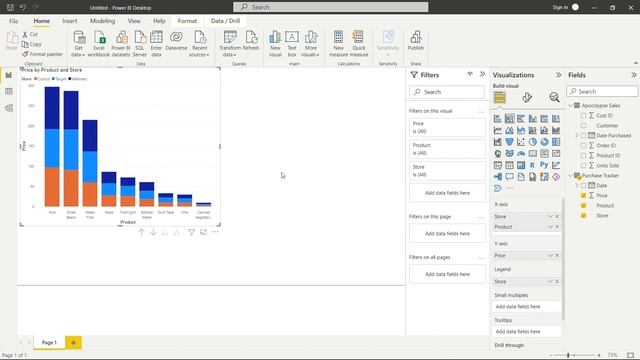Viewport: 640px width, 360px height.
Task: Switch to the View tab
Action: pyautogui.click(x=134, y=21)
